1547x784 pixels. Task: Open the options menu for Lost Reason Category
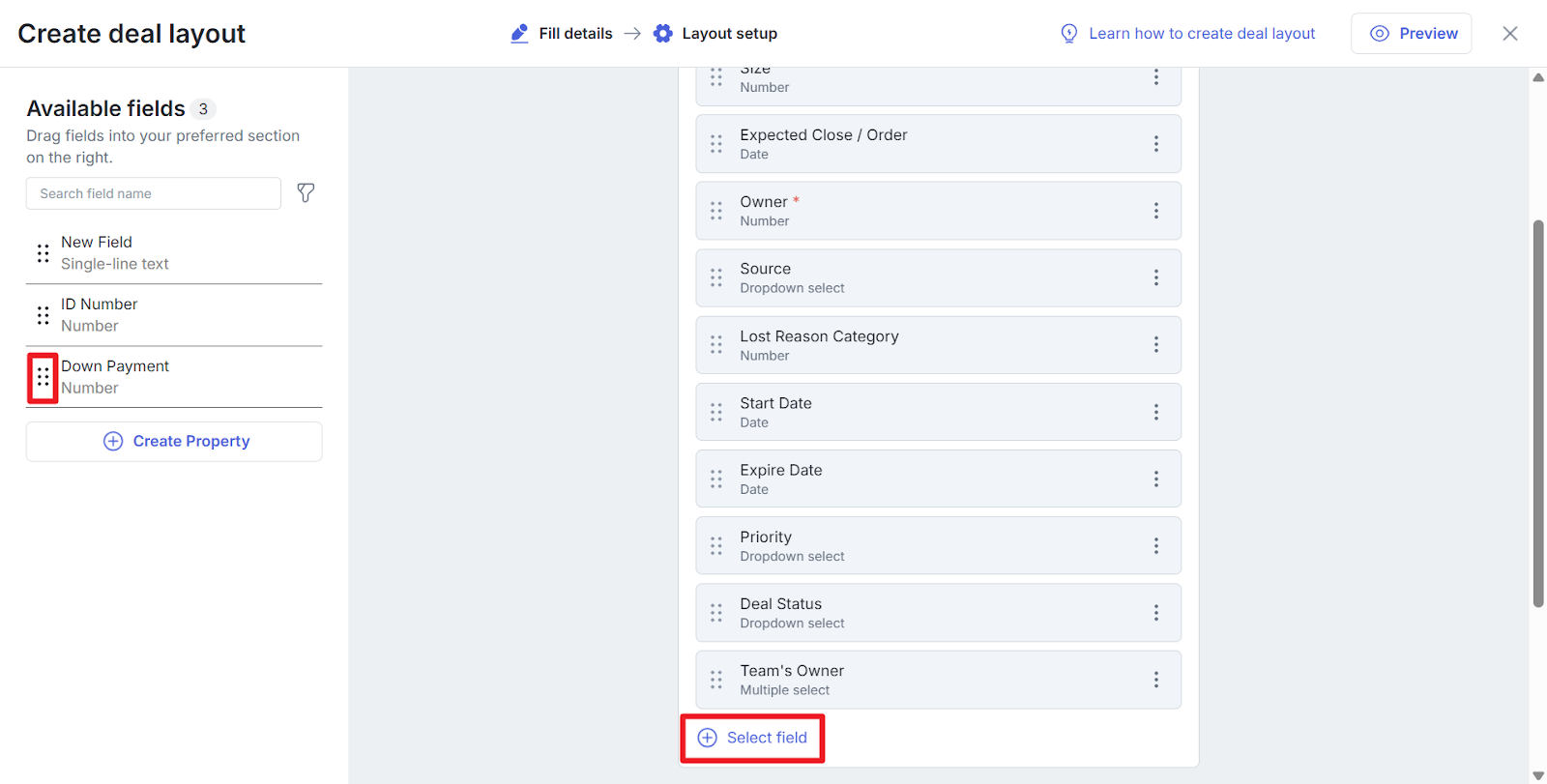[x=1155, y=345]
